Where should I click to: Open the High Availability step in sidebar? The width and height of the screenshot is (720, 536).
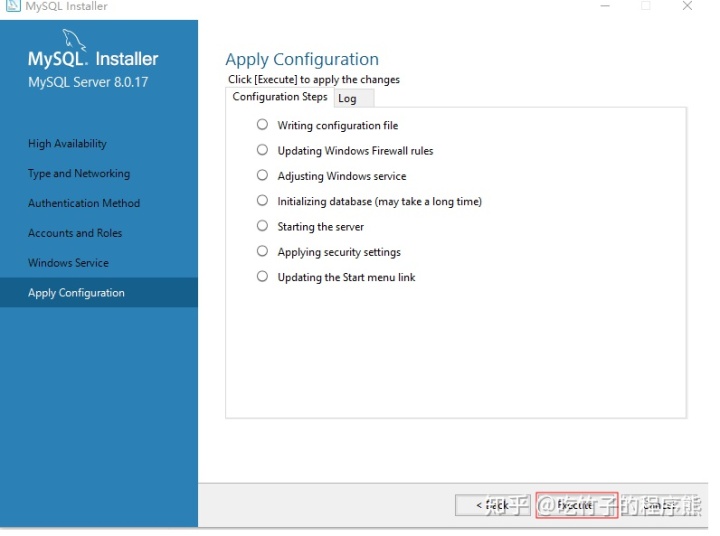[x=67, y=144]
